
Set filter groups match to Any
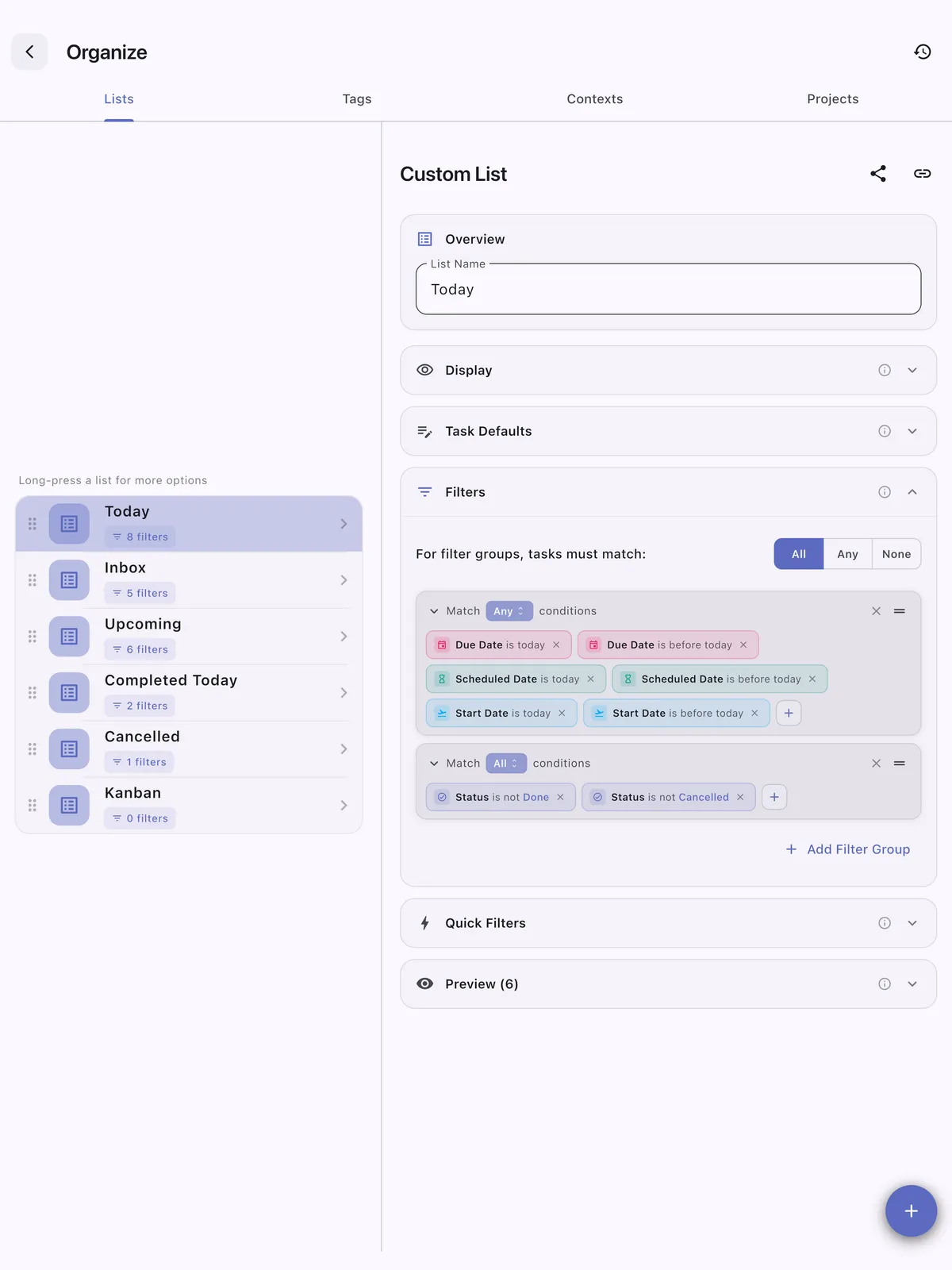click(x=847, y=554)
